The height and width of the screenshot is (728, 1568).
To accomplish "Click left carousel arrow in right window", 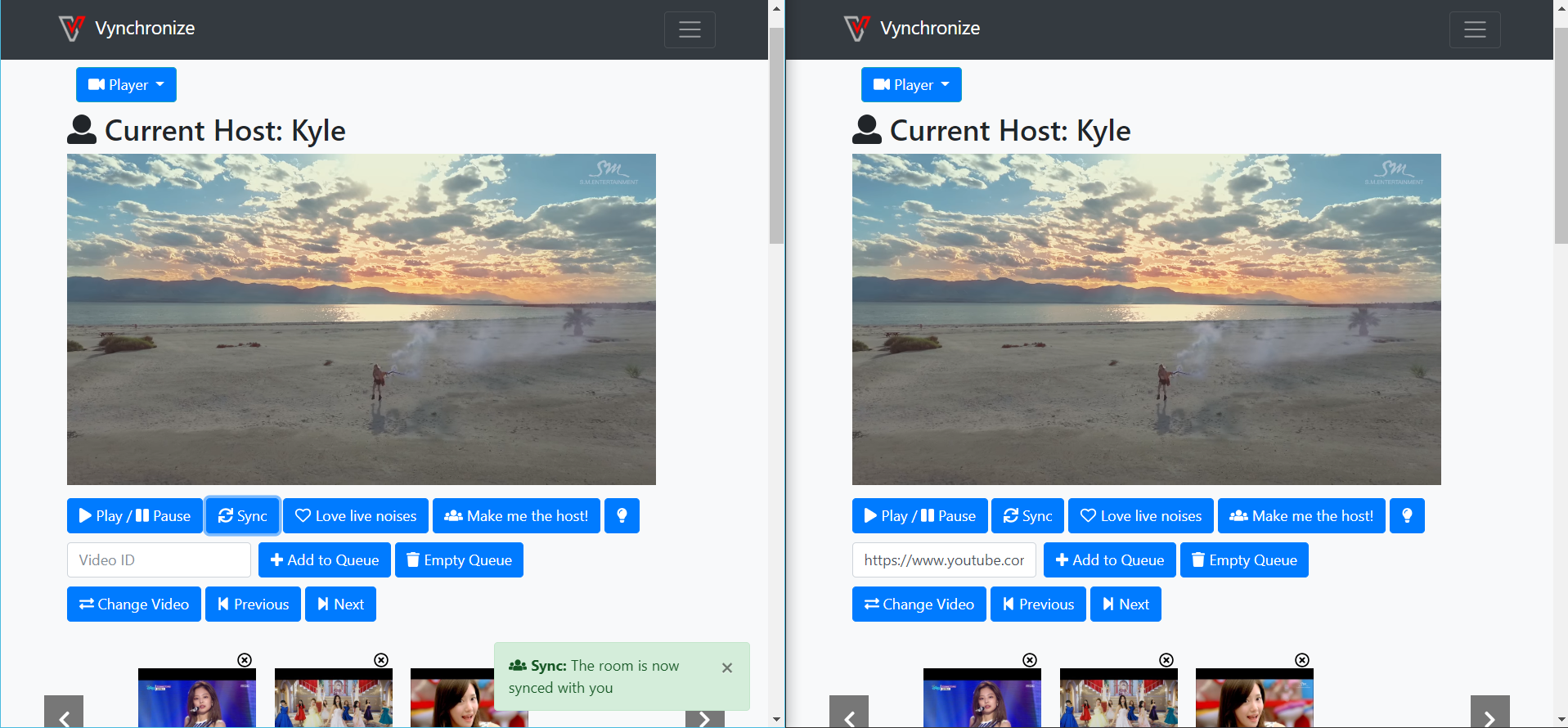I will click(849, 712).
